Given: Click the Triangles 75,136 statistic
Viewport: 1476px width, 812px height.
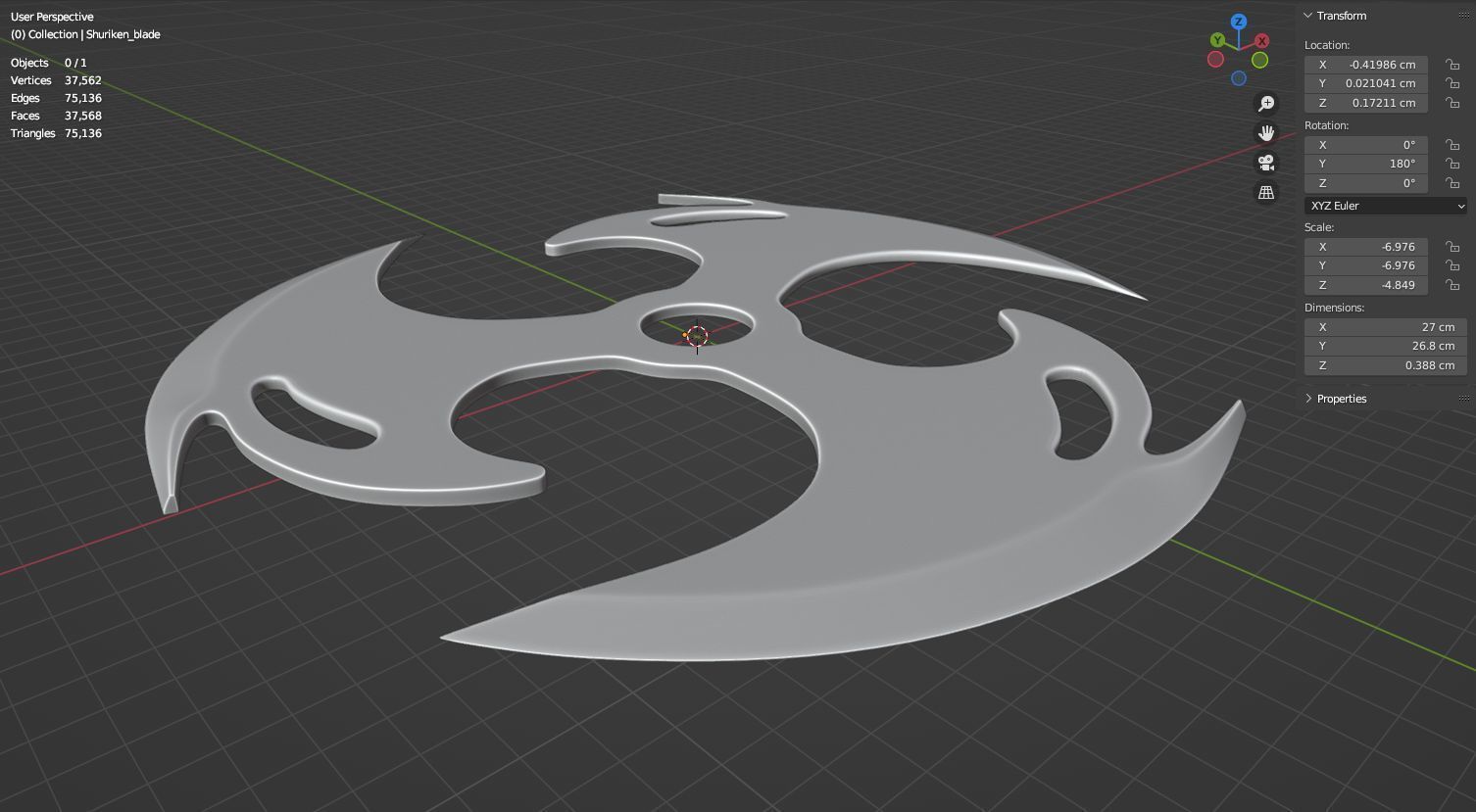Looking at the screenshot, I should point(56,133).
